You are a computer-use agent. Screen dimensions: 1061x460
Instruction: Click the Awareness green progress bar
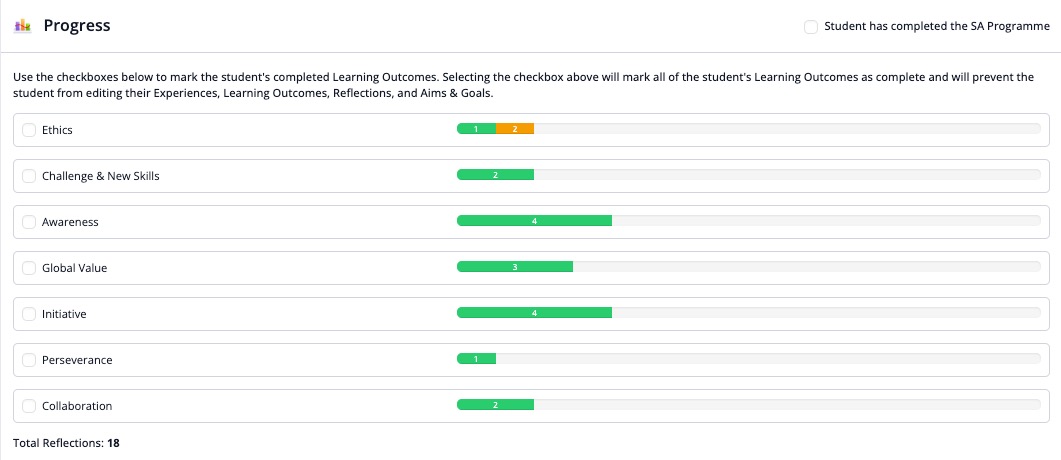click(534, 221)
